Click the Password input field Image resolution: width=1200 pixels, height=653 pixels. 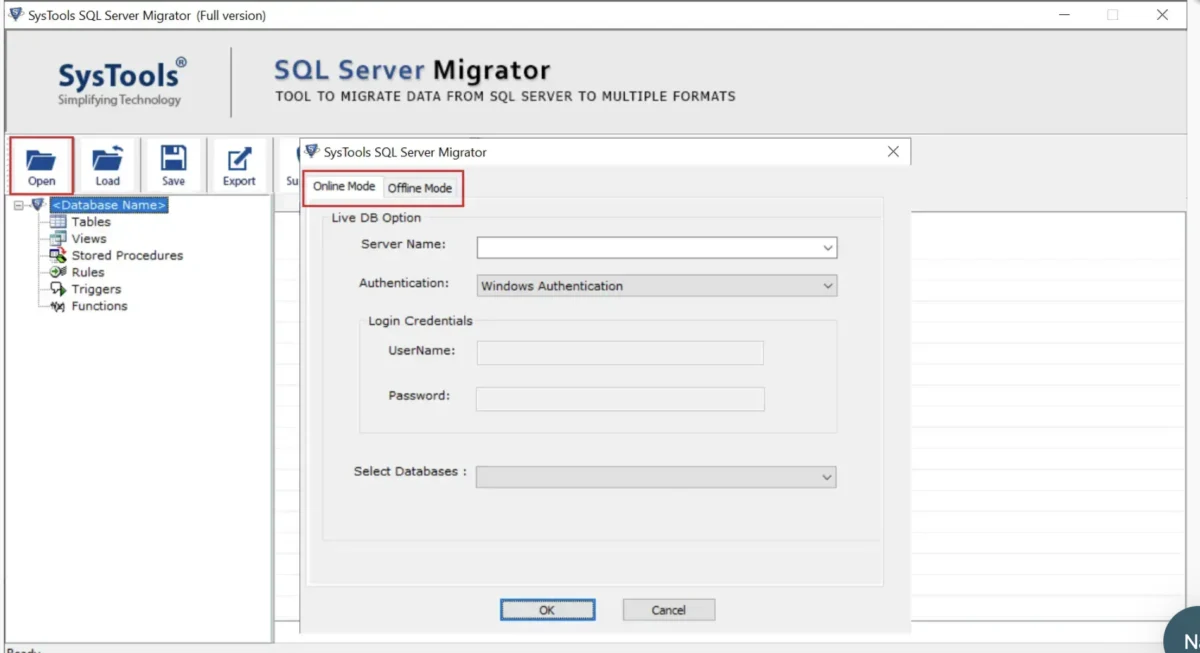[x=620, y=399]
